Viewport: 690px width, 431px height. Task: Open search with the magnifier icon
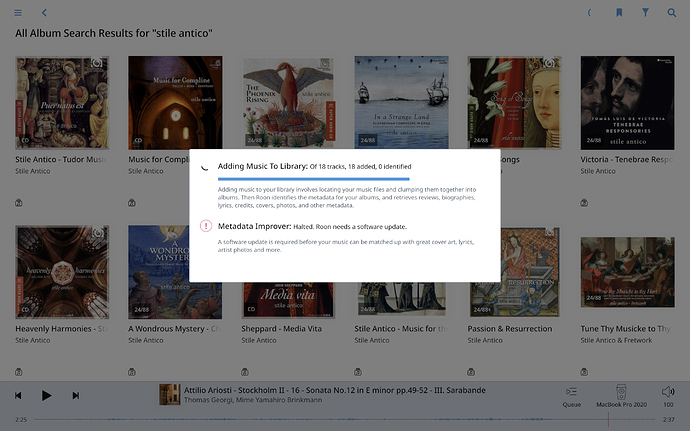[672, 13]
